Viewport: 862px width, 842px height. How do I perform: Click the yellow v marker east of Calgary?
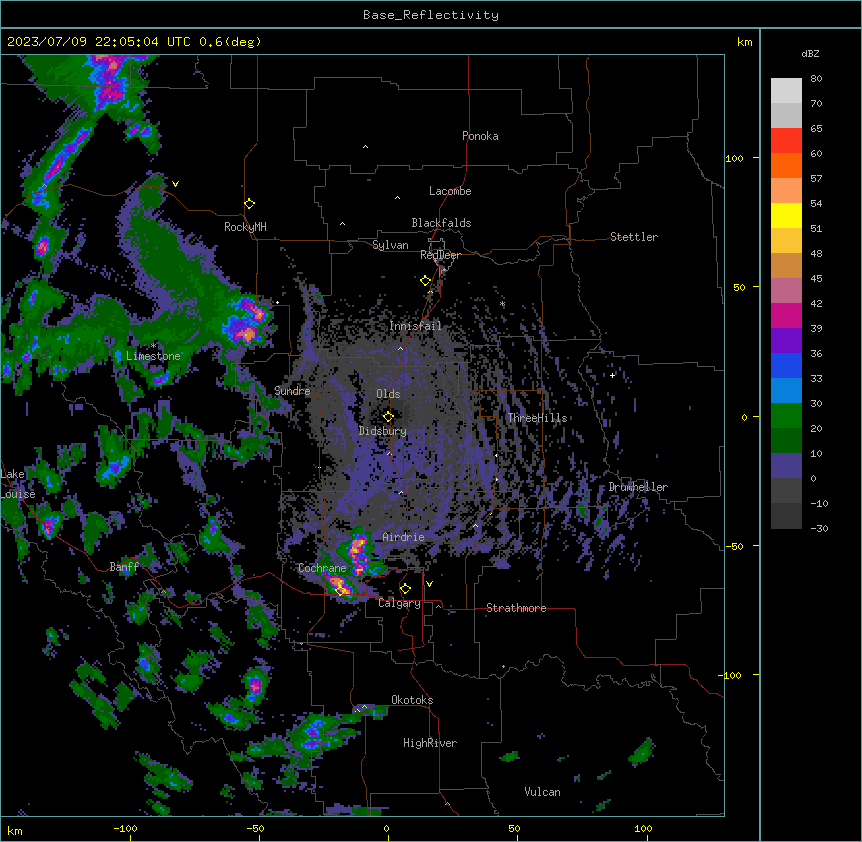tap(429, 584)
